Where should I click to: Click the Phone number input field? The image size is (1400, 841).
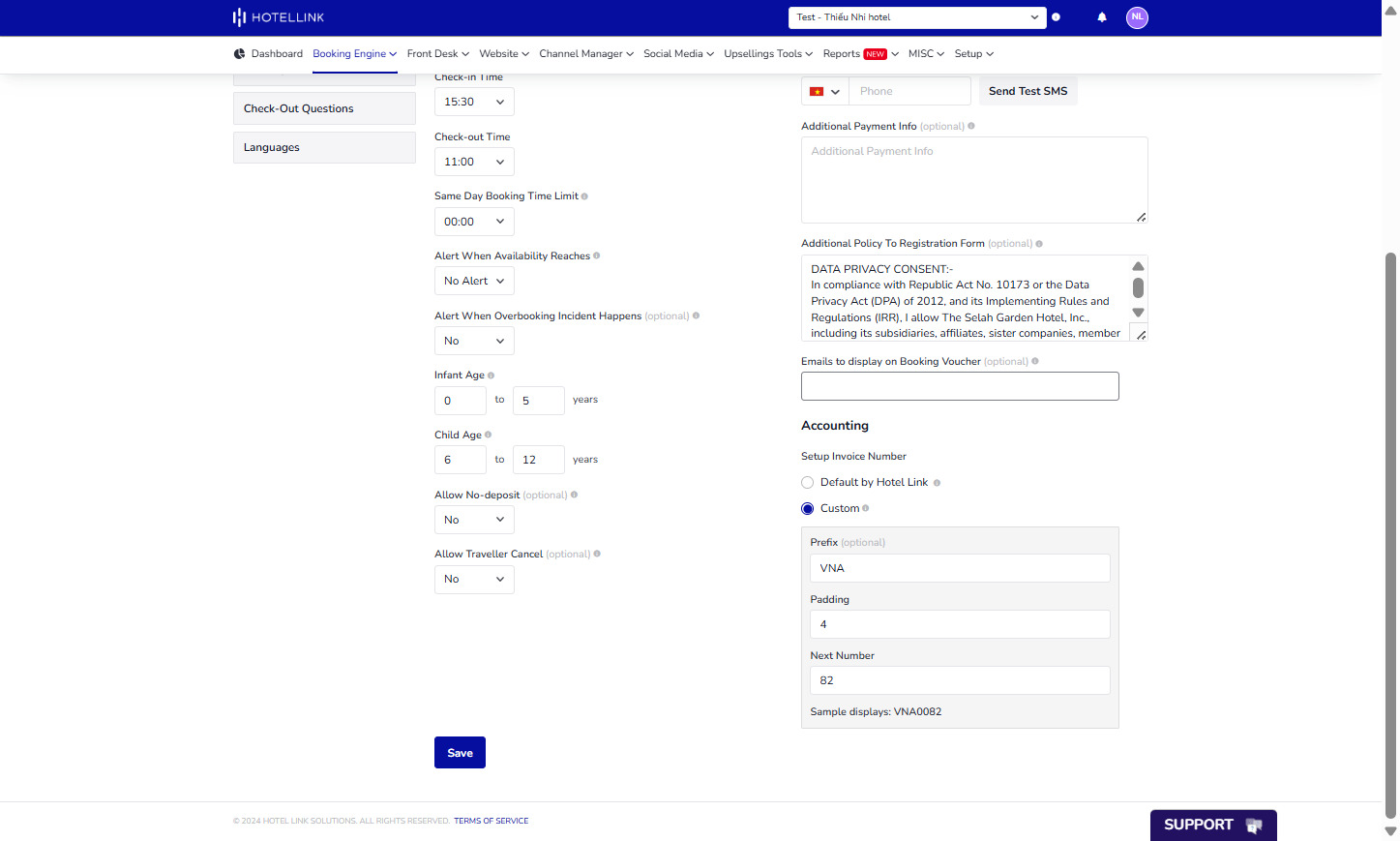click(909, 91)
